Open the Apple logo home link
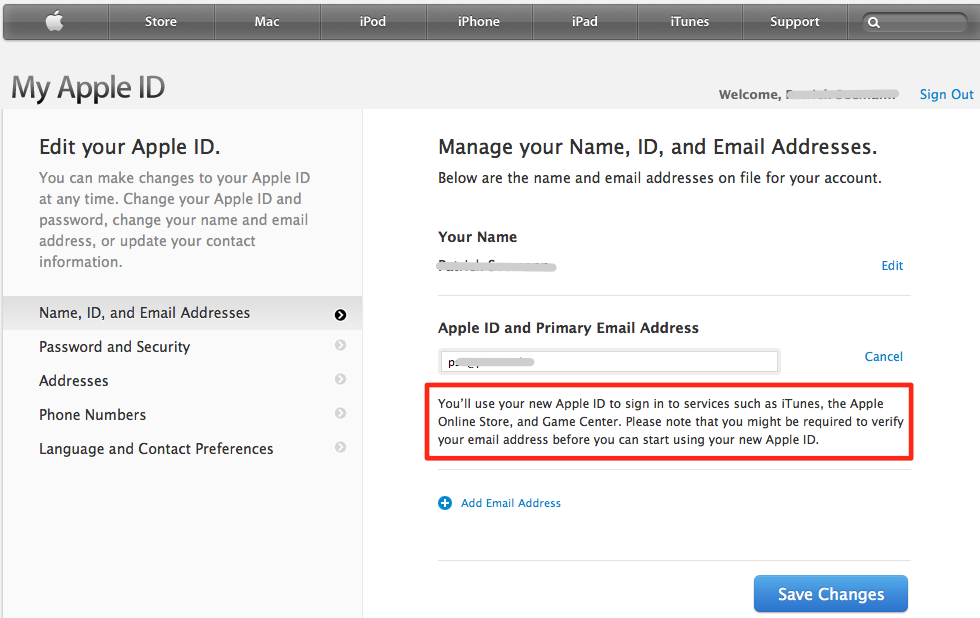Viewport: 980px width, 618px height. (x=55, y=21)
